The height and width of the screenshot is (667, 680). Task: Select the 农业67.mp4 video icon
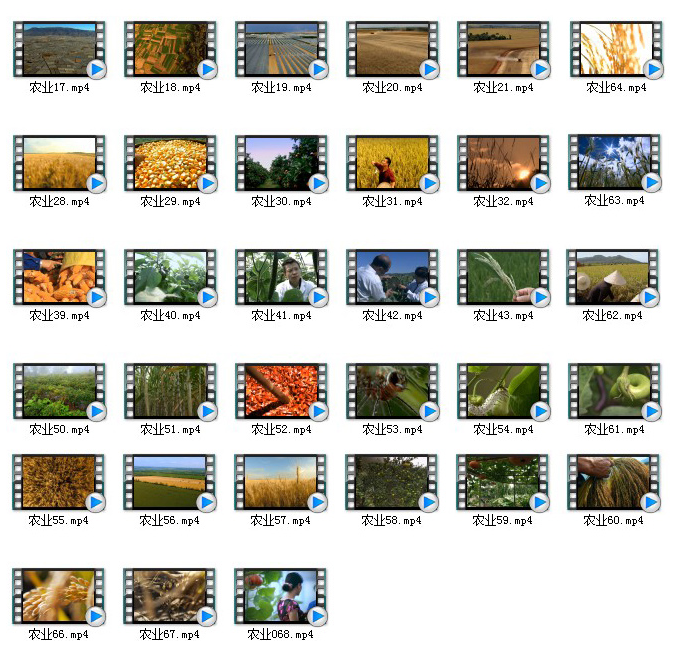[170, 597]
